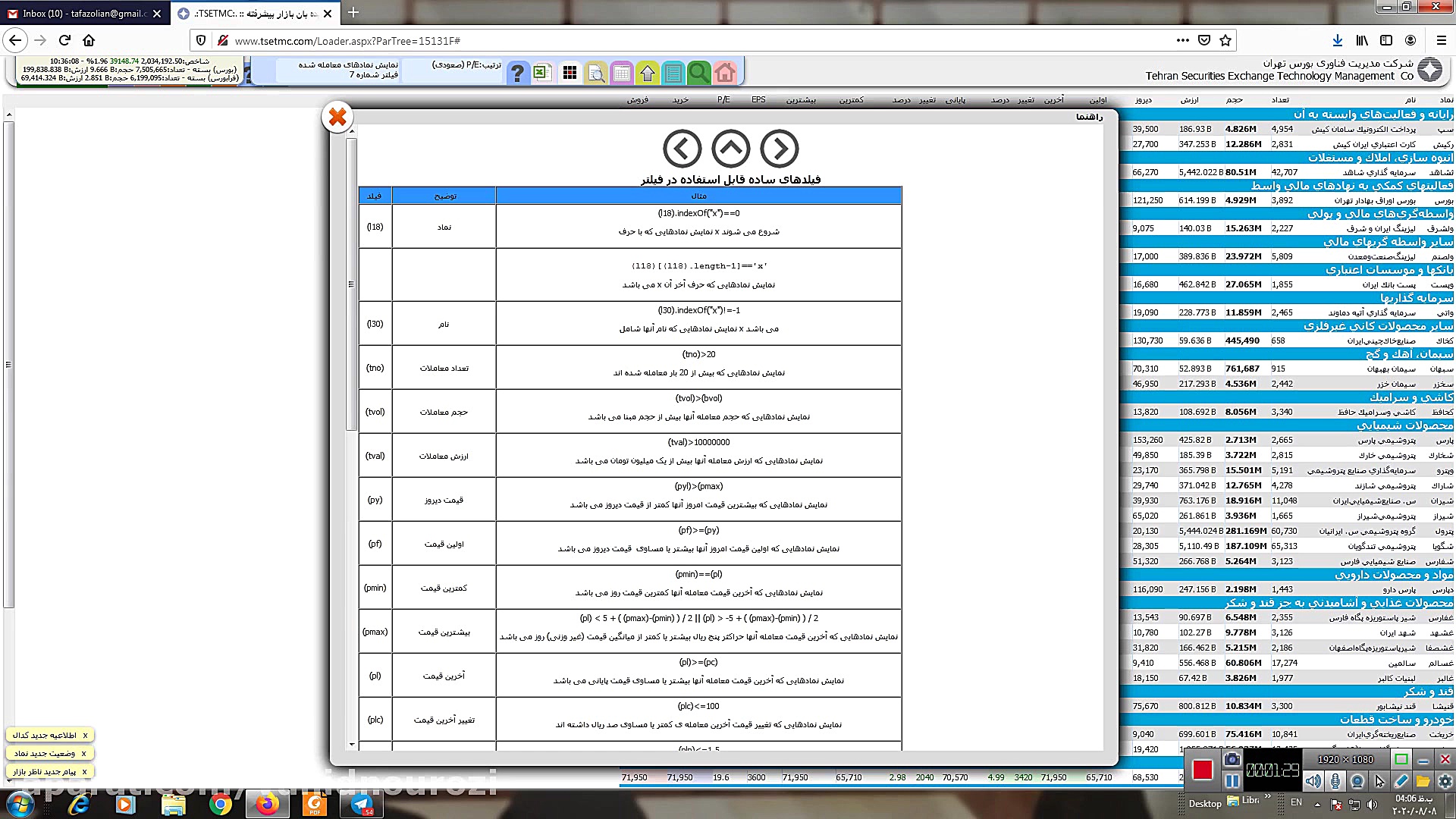Open the traded symbols filter selector

[348, 70]
